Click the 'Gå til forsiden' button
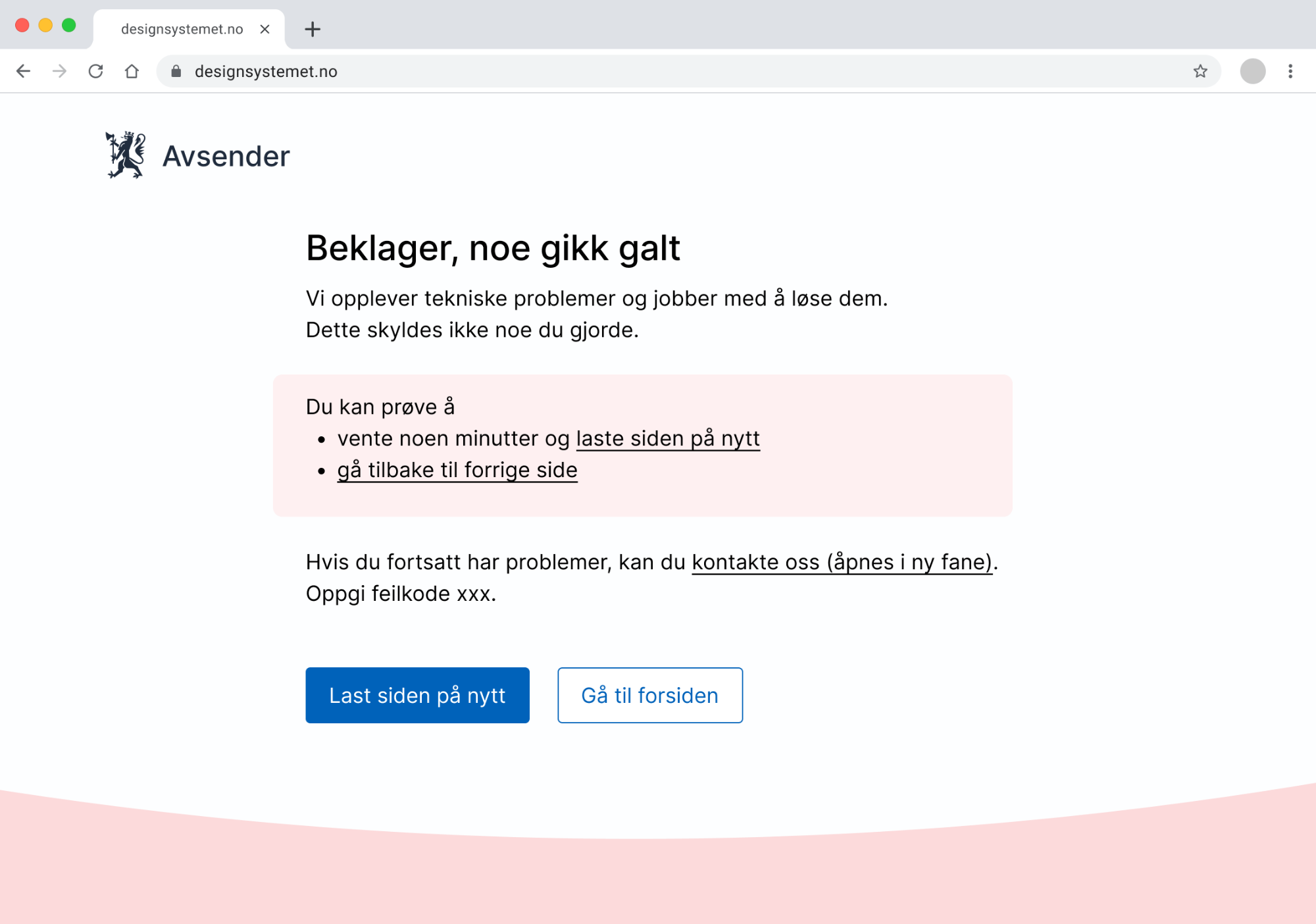Screen dimensions: 1316x924 coord(650,695)
